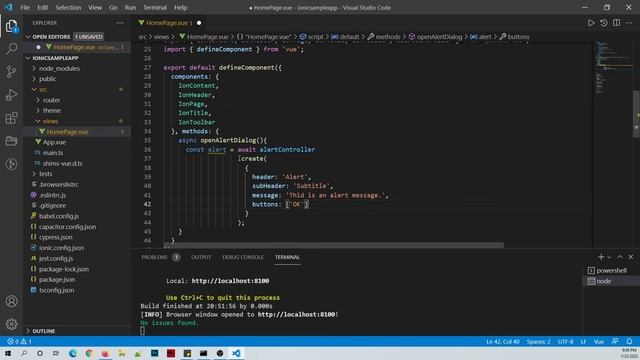Open the Edit menu
The width and height of the screenshot is (640, 360).
(x=42, y=7)
